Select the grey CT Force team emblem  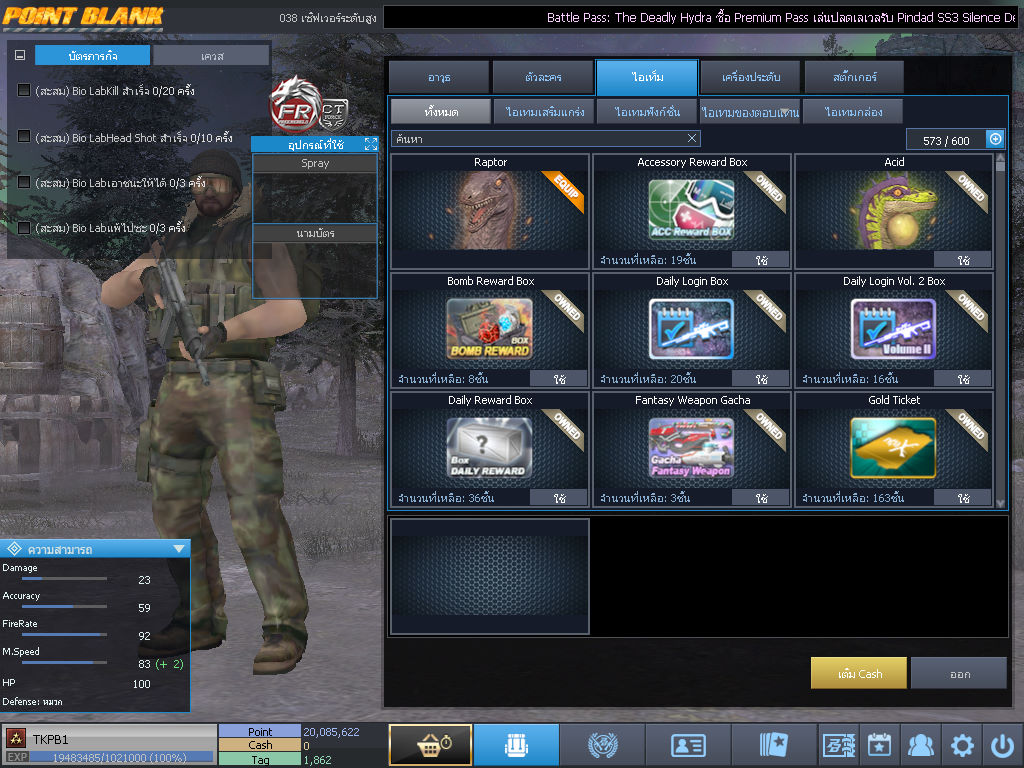tap(334, 114)
